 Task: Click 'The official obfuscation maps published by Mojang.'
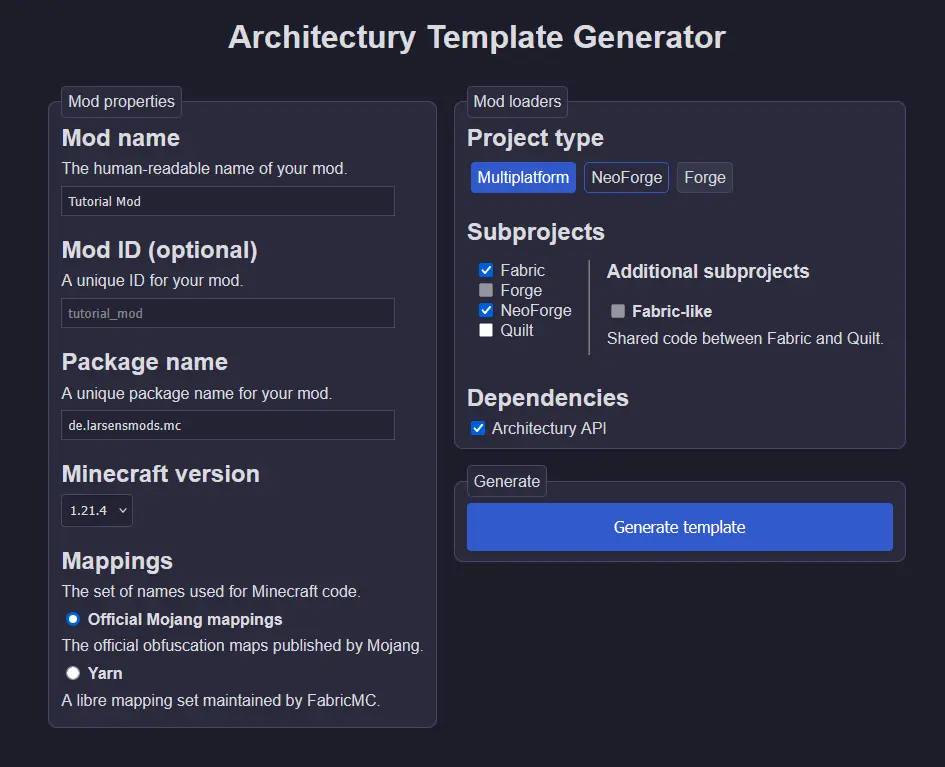tap(242, 646)
